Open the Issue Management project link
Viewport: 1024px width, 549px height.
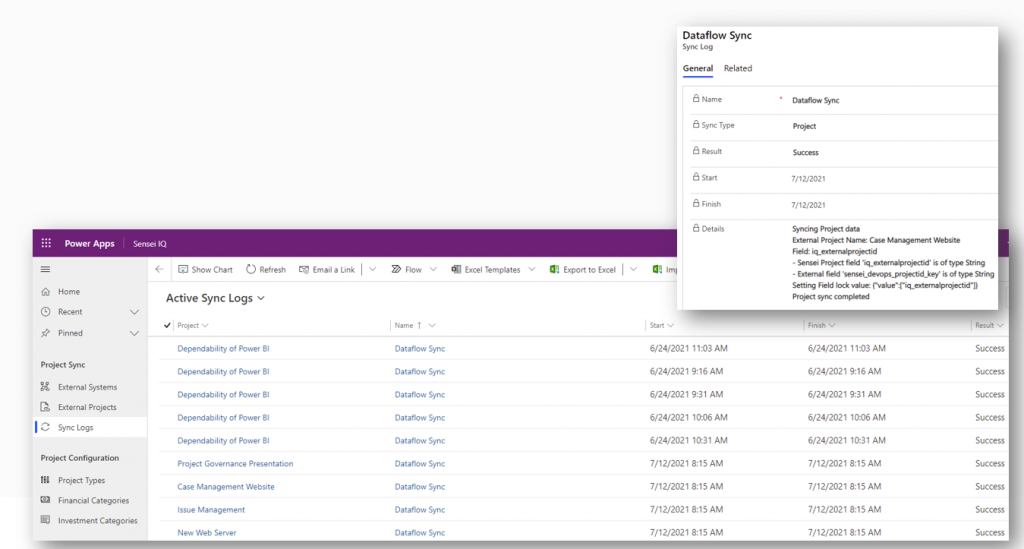[211, 510]
